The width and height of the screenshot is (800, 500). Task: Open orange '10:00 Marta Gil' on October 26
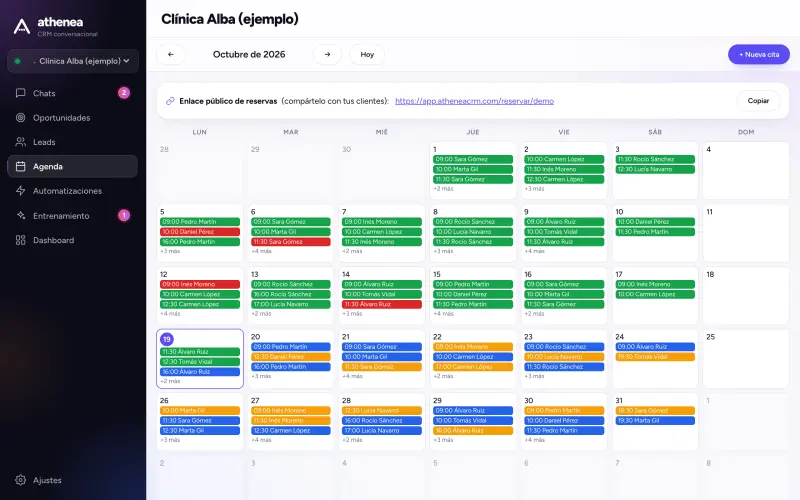coord(200,411)
